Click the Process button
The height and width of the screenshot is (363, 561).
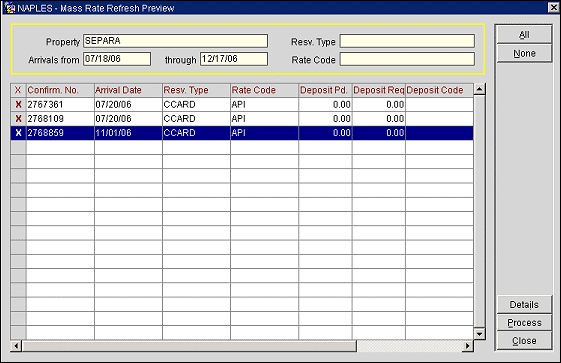coord(524,323)
